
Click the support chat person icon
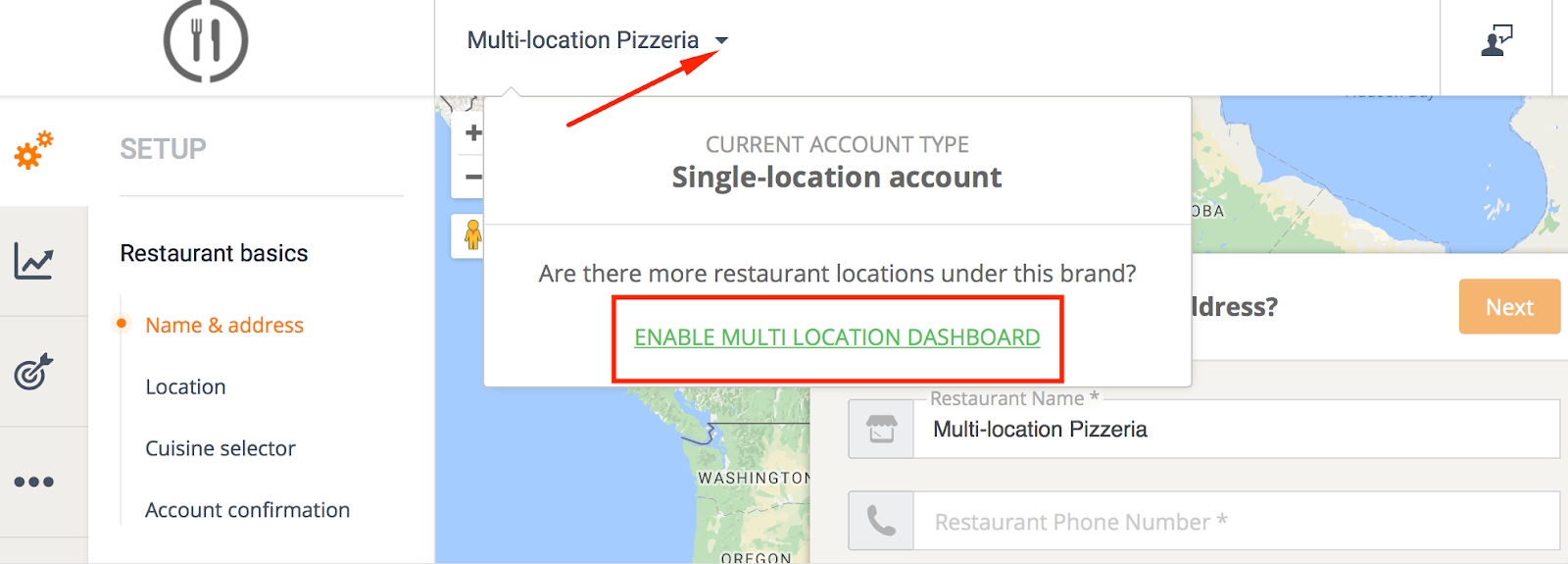[1496, 41]
